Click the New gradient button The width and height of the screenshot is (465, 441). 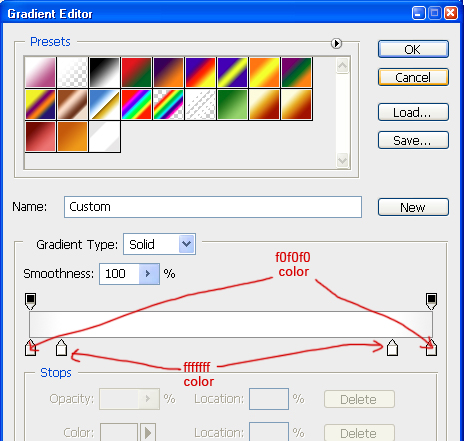[x=413, y=207]
